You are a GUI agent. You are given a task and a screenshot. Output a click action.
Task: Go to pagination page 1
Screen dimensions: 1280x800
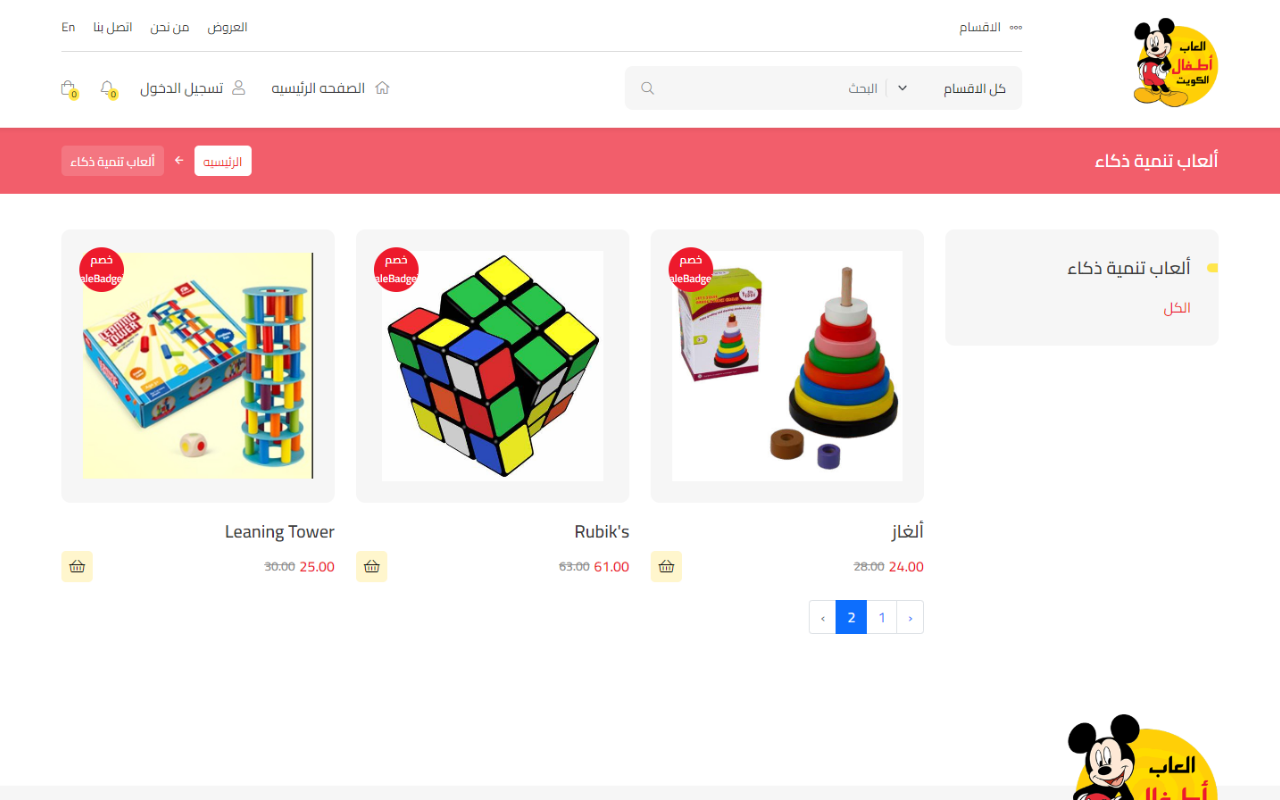pyautogui.click(x=882, y=617)
